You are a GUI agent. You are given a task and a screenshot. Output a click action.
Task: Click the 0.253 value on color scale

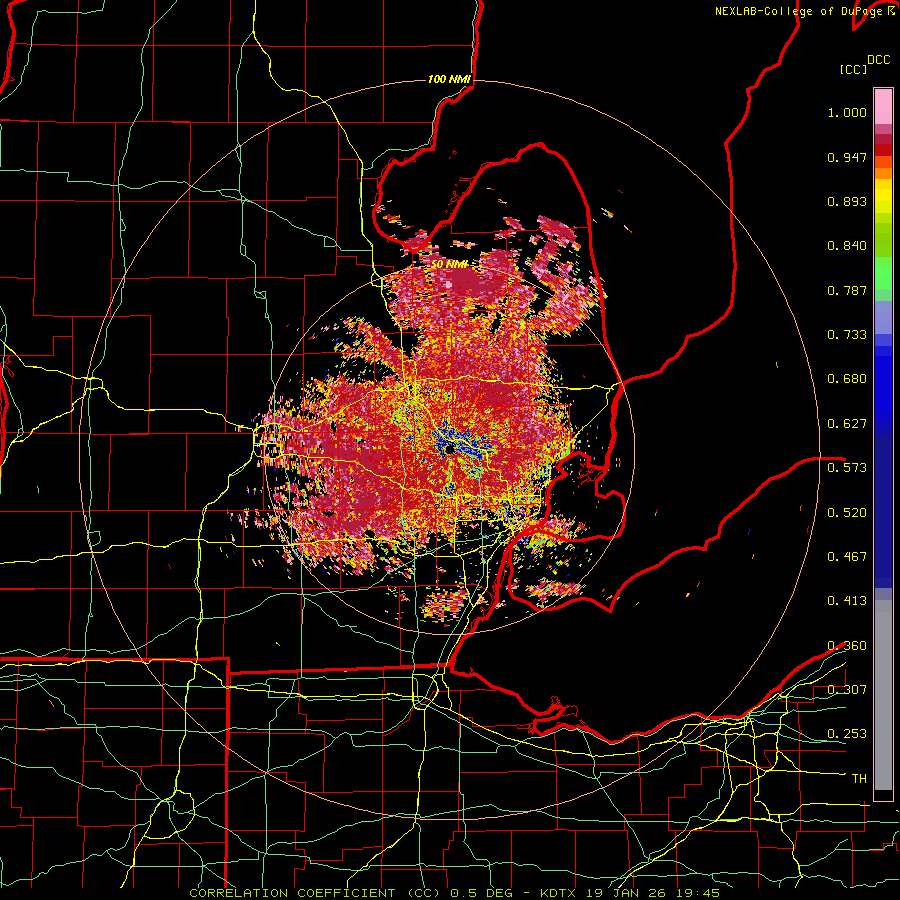coord(847,734)
